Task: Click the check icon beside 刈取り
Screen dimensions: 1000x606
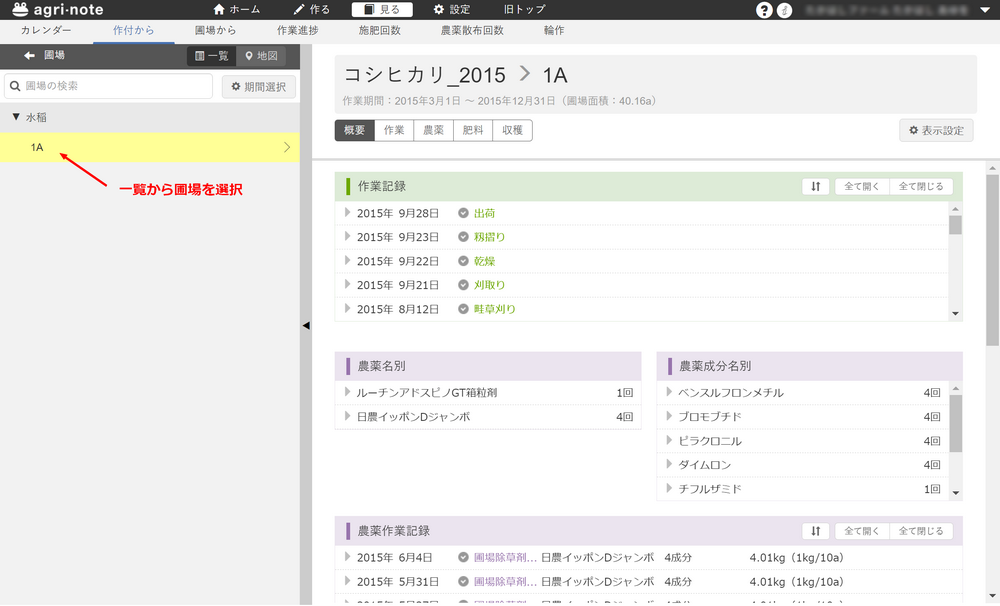Action: [x=463, y=285]
